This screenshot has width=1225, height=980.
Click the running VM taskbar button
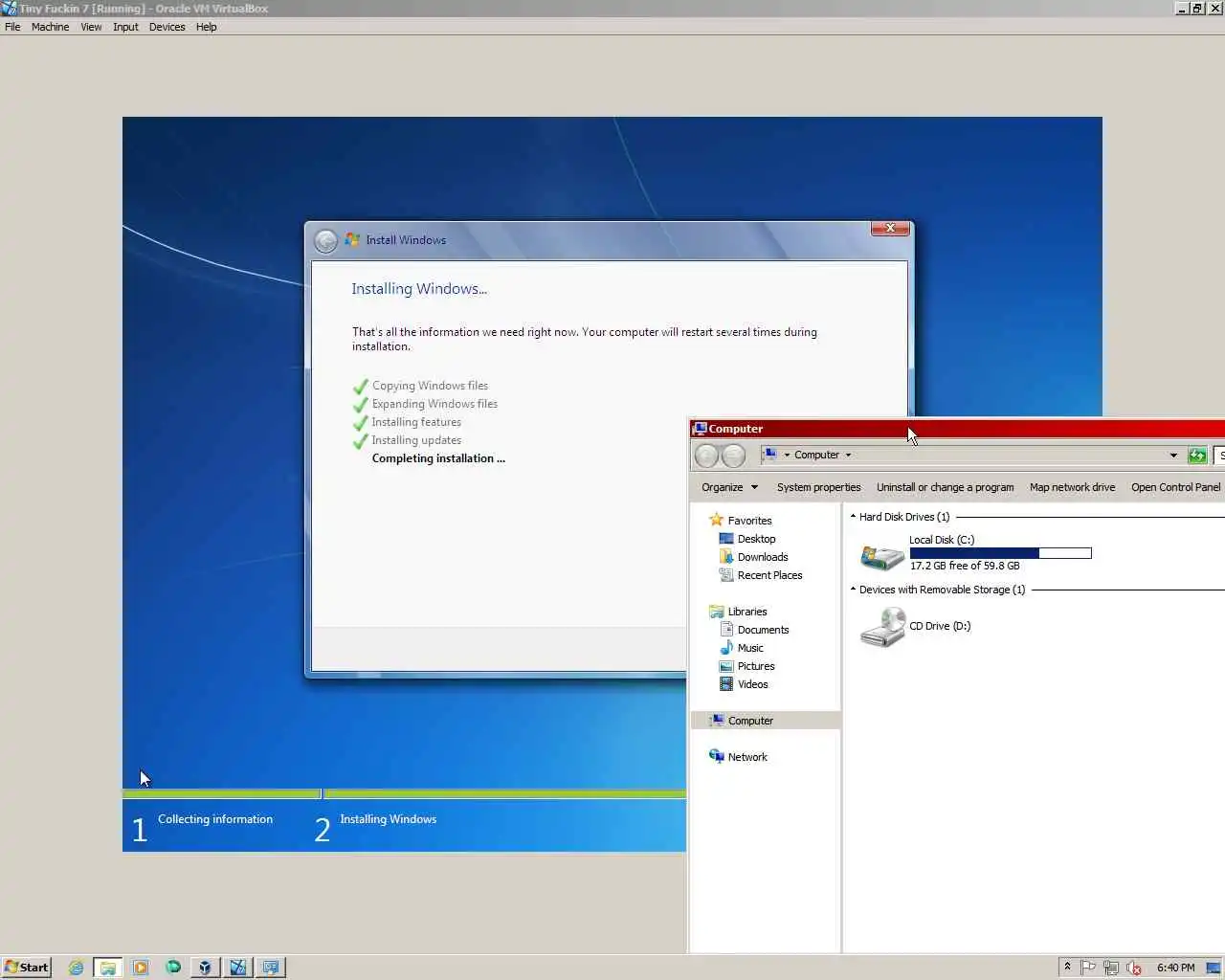(237, 968)
